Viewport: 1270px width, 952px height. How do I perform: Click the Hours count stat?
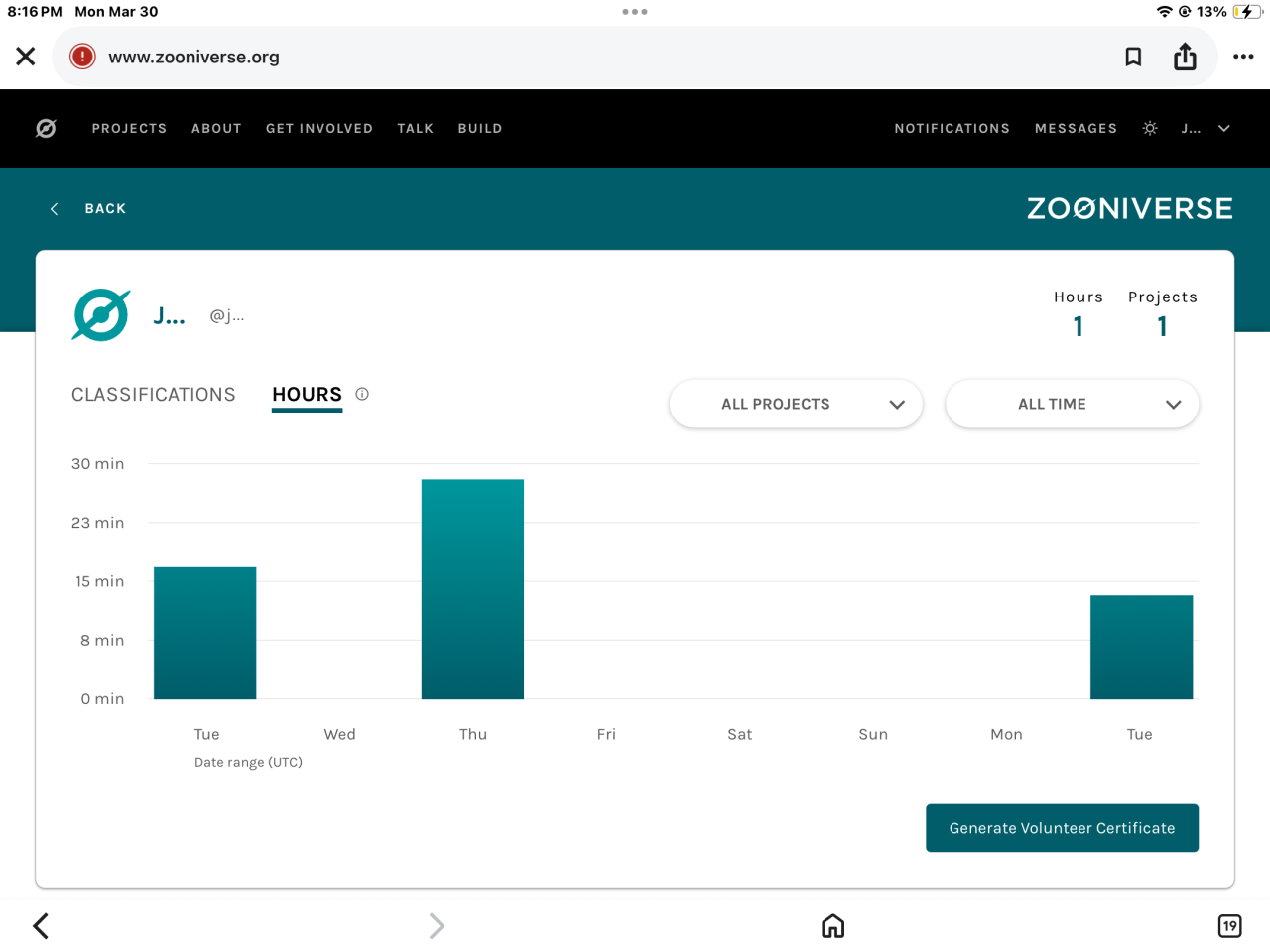pos(1079,313)
